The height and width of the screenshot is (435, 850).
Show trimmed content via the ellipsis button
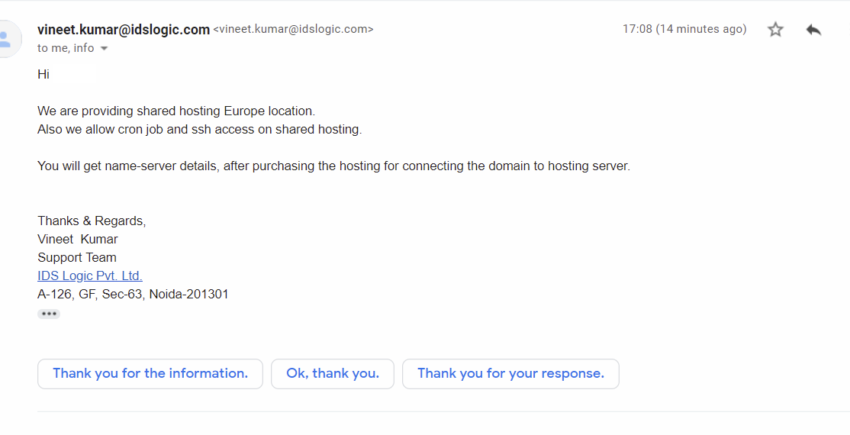point(49,314)
